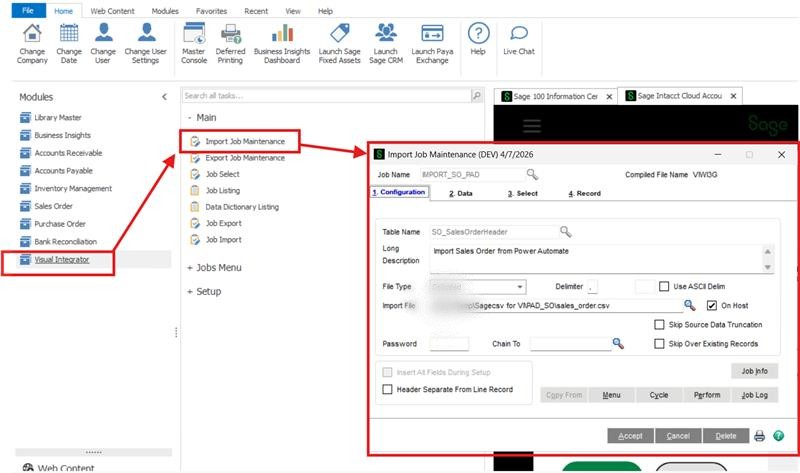
Task: Collapse the Main task group
Action: (189, 118)
